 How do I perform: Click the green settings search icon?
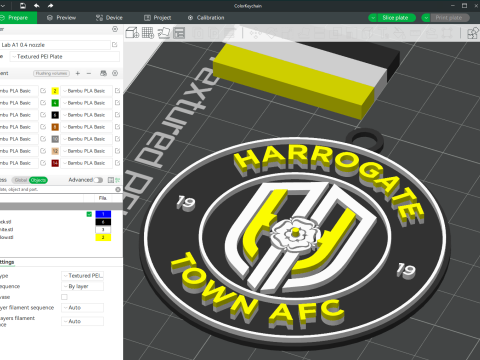click(x=118, y=180)
